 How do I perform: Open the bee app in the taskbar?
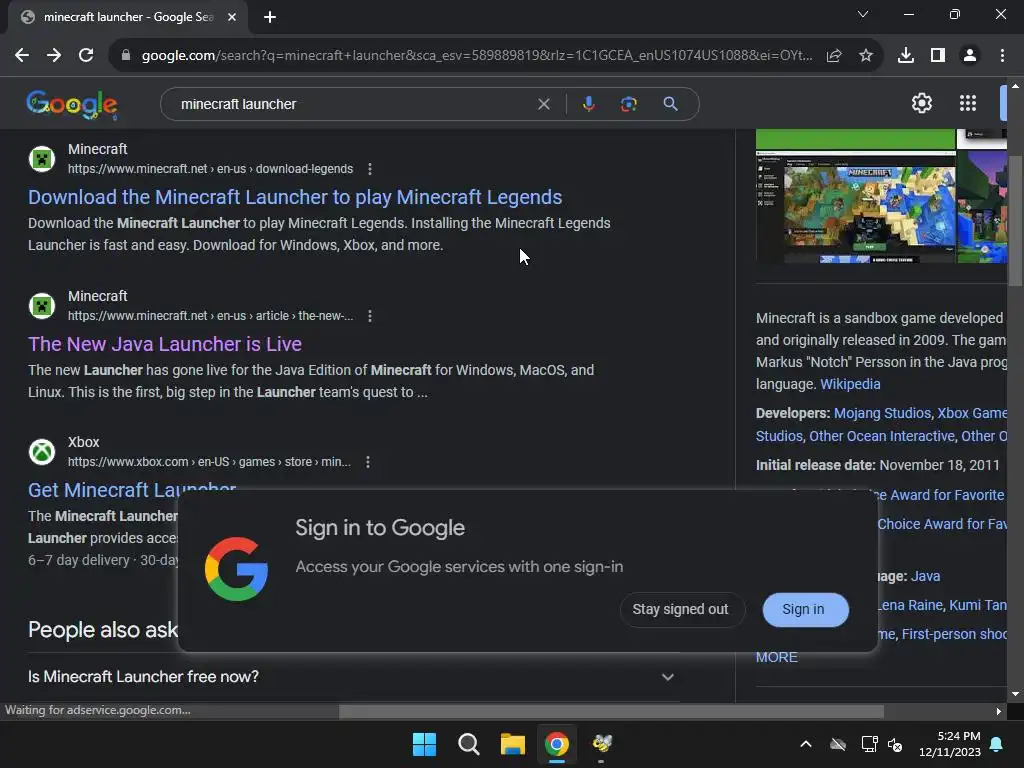pyautogui.click(x=601, y=744)
